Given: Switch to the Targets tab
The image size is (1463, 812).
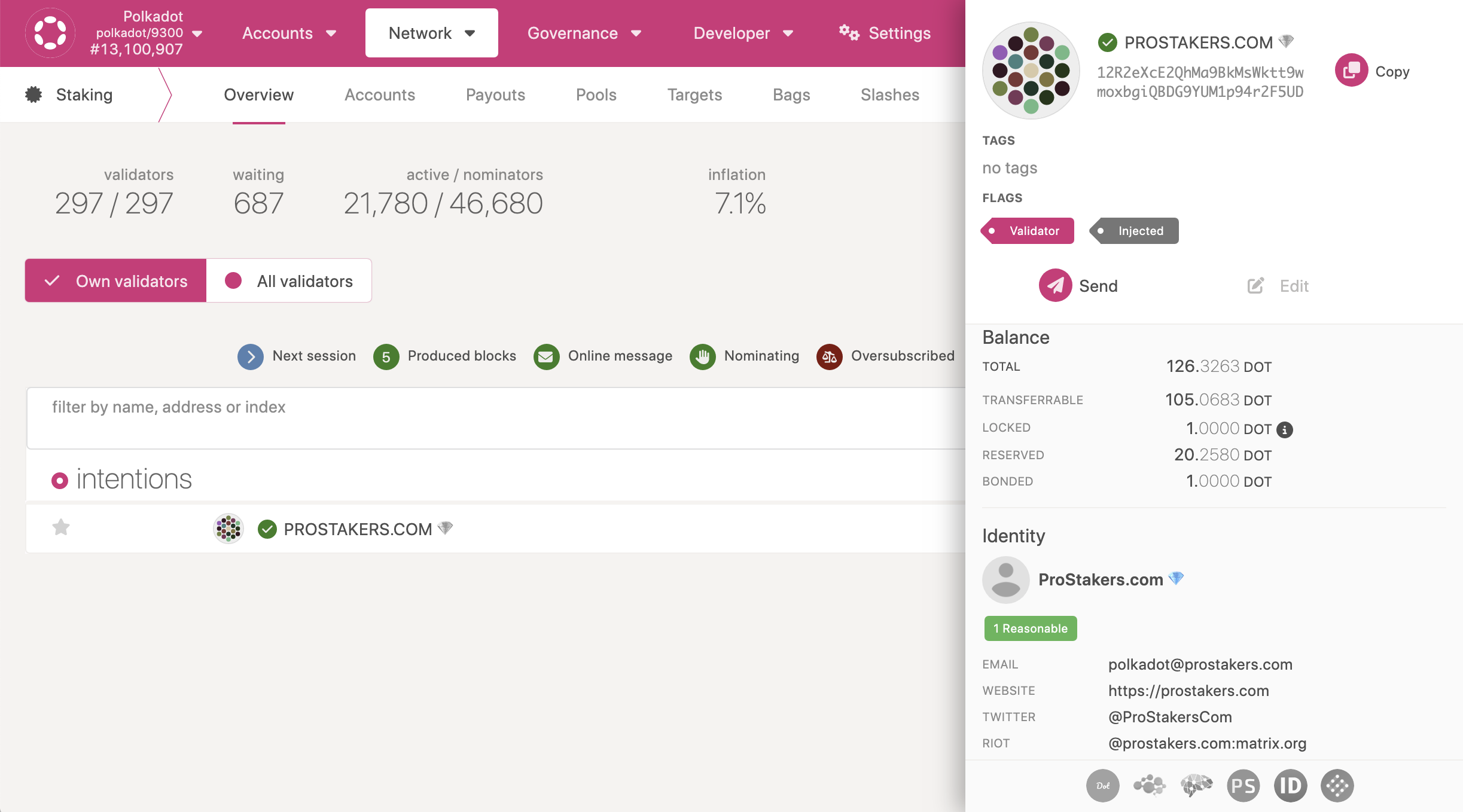Looking at the screenshot, I should (694, 94).
